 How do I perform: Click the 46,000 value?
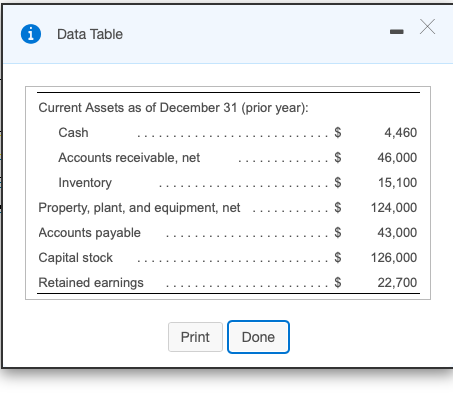click(x=397, y=158)
